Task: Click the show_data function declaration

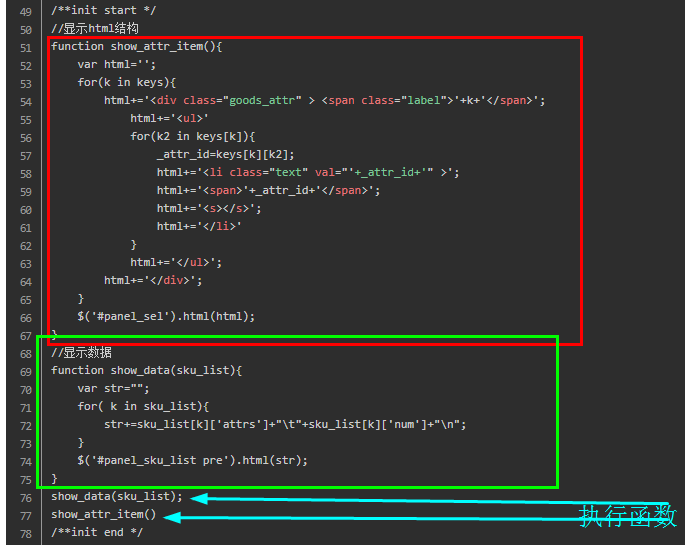Action: [x=146, y=370]
